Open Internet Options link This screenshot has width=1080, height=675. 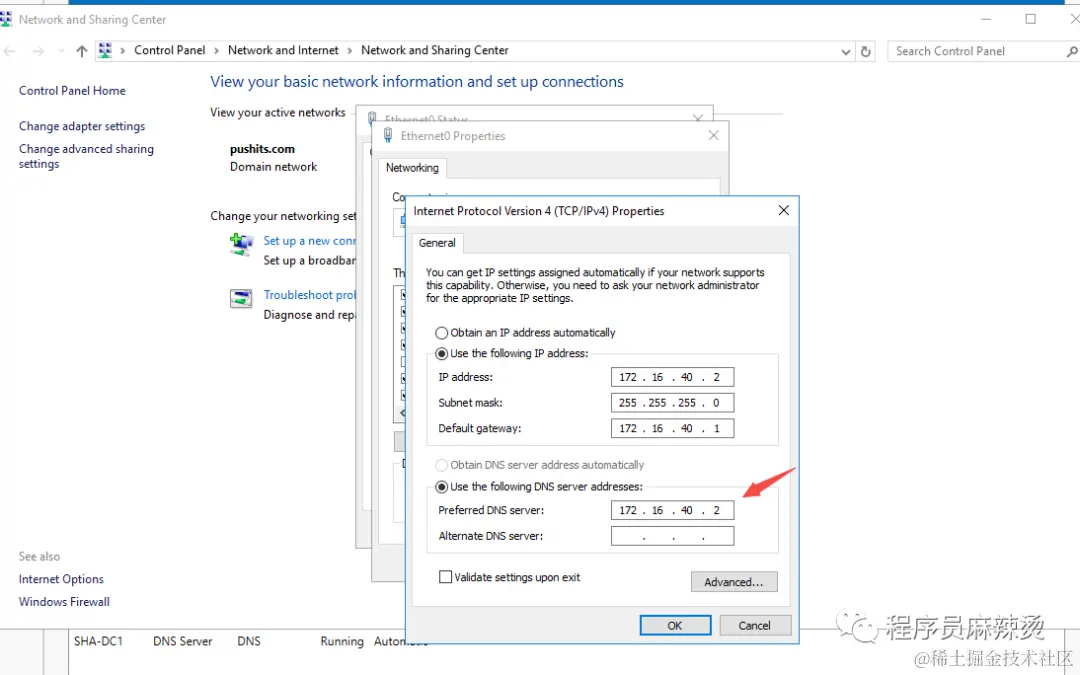tap(61, 579)
